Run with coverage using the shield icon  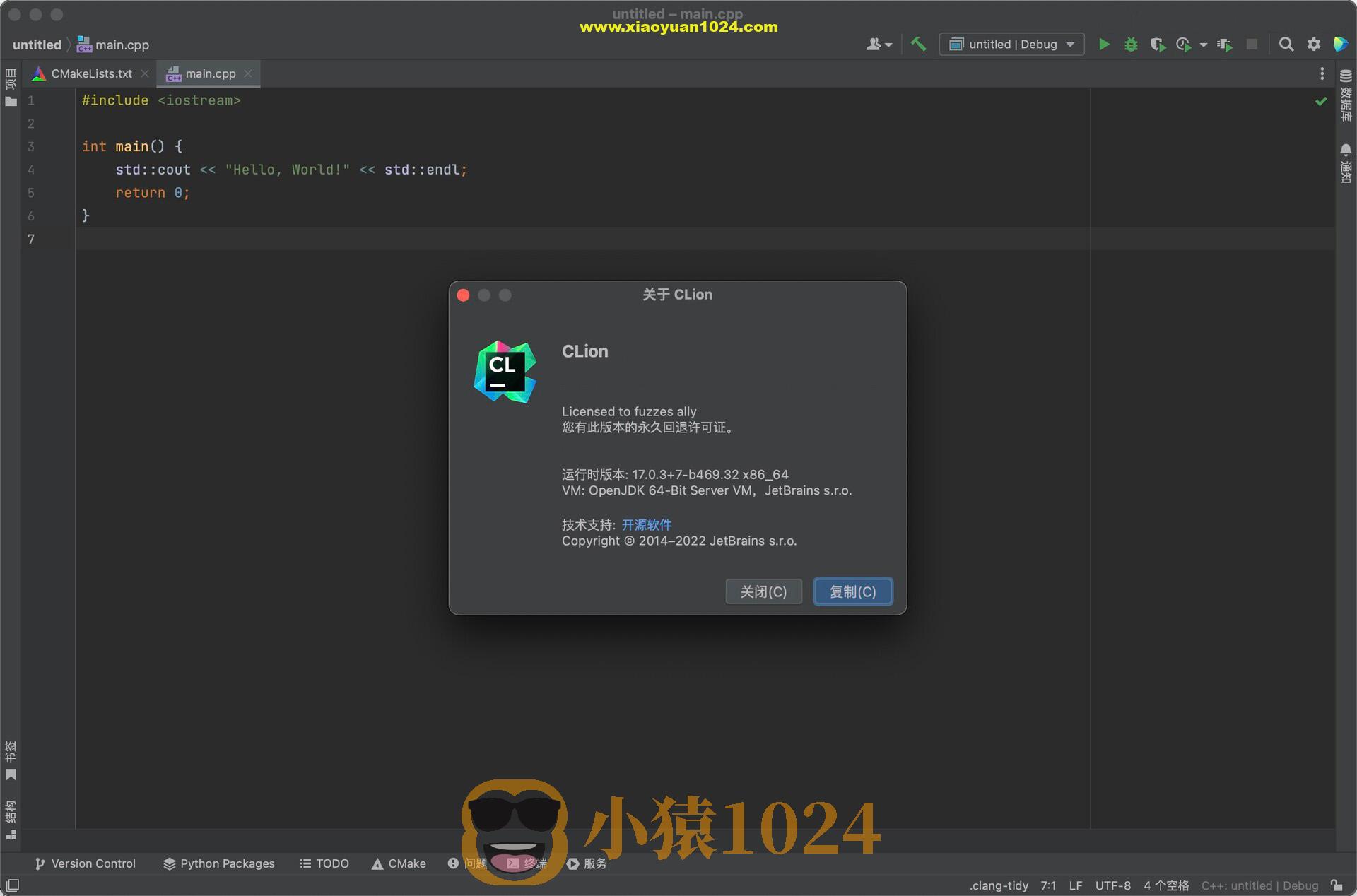[1158, 44]
